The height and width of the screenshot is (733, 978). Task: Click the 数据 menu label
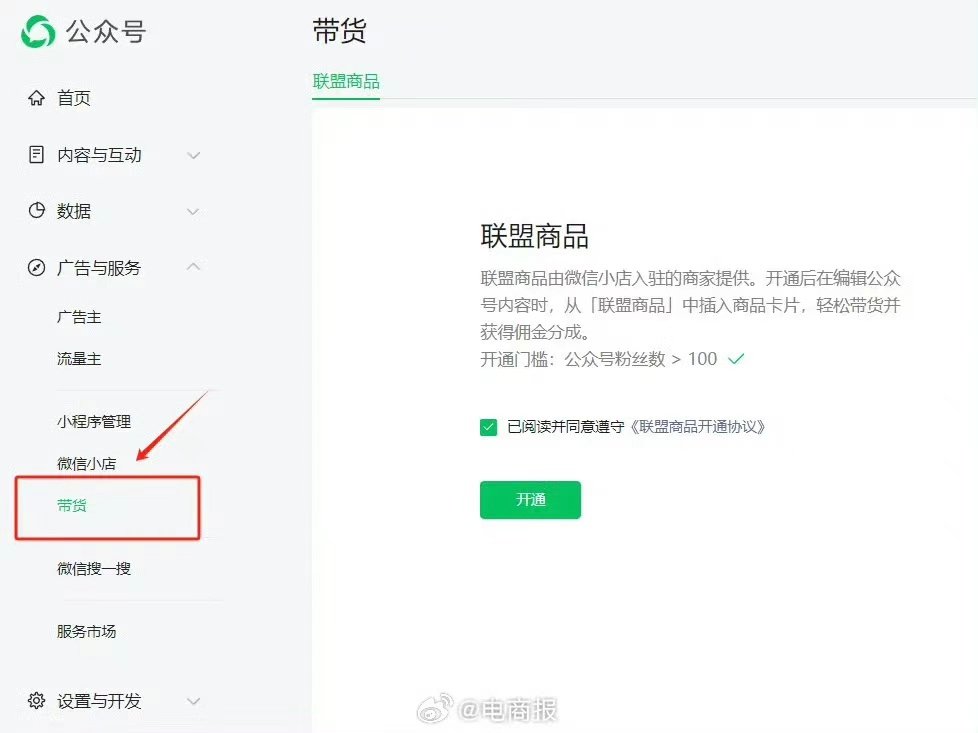[x=74, y=211]
